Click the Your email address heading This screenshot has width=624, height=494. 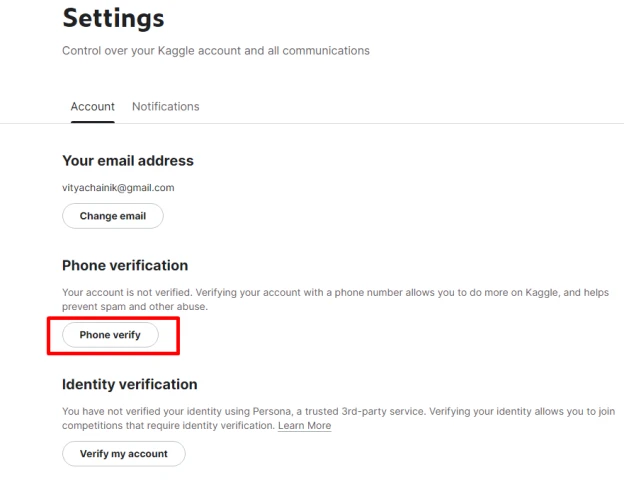tap(128, 161)
